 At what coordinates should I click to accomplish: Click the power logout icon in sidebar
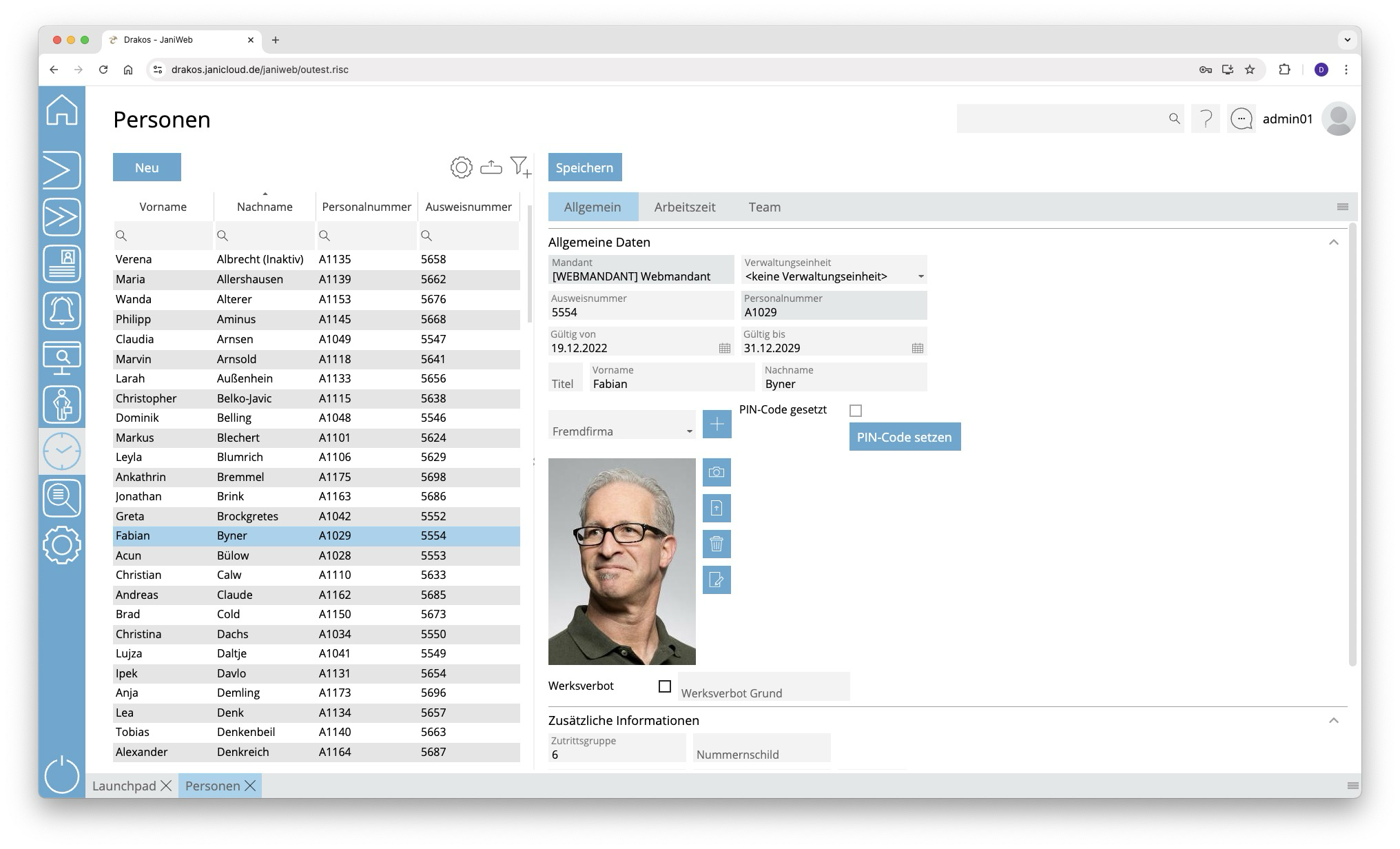point(62,775)
